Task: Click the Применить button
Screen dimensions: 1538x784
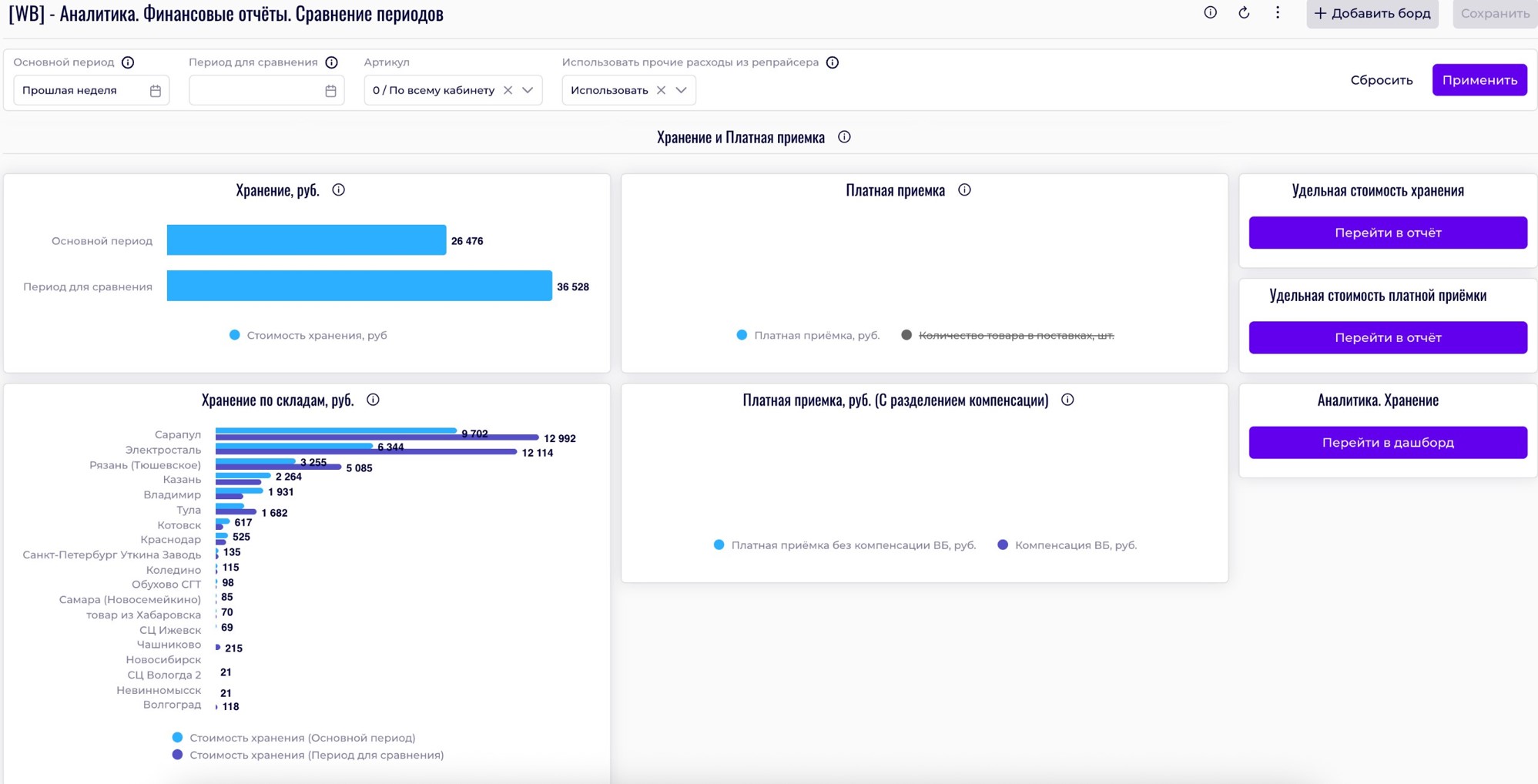Action: tap(1479, 80)
